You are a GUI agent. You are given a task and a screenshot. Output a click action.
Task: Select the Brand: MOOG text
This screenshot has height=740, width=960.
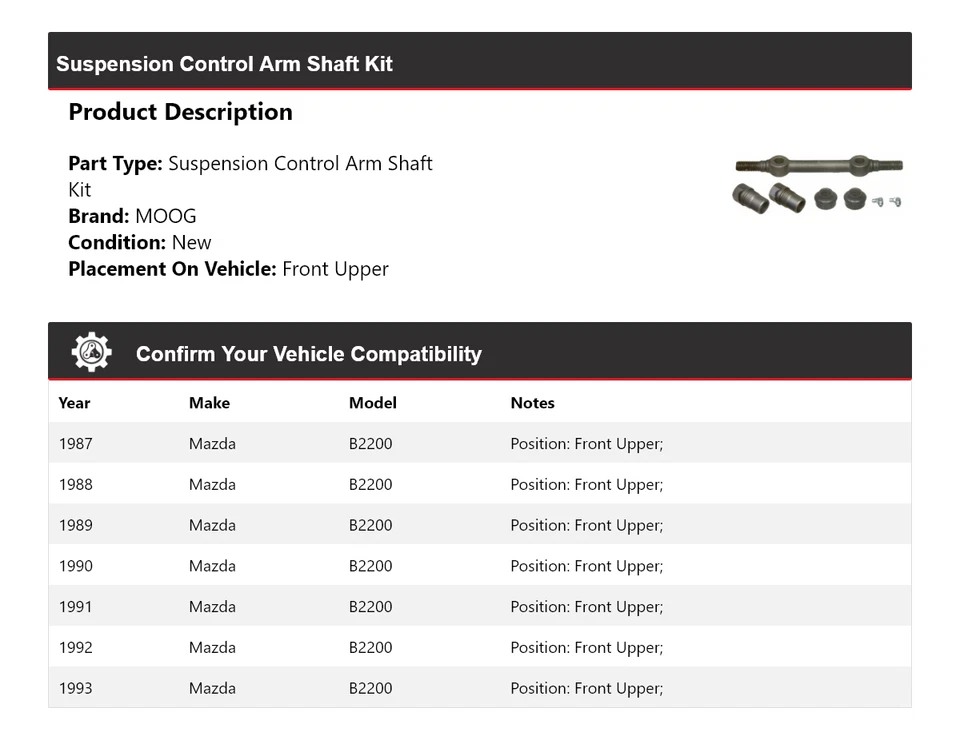[x=132, y=216]
